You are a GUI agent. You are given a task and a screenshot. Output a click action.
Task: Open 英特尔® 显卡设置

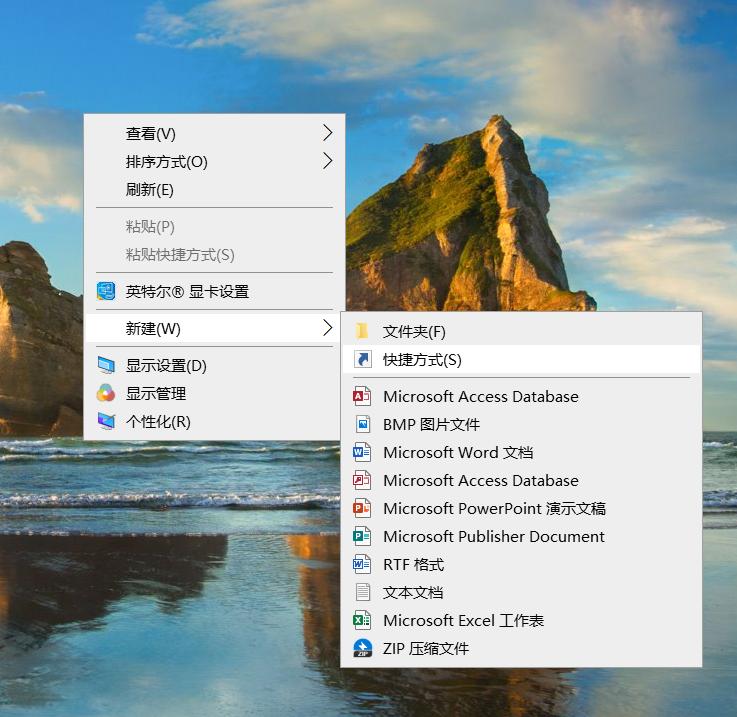click(x=214, y=291)
